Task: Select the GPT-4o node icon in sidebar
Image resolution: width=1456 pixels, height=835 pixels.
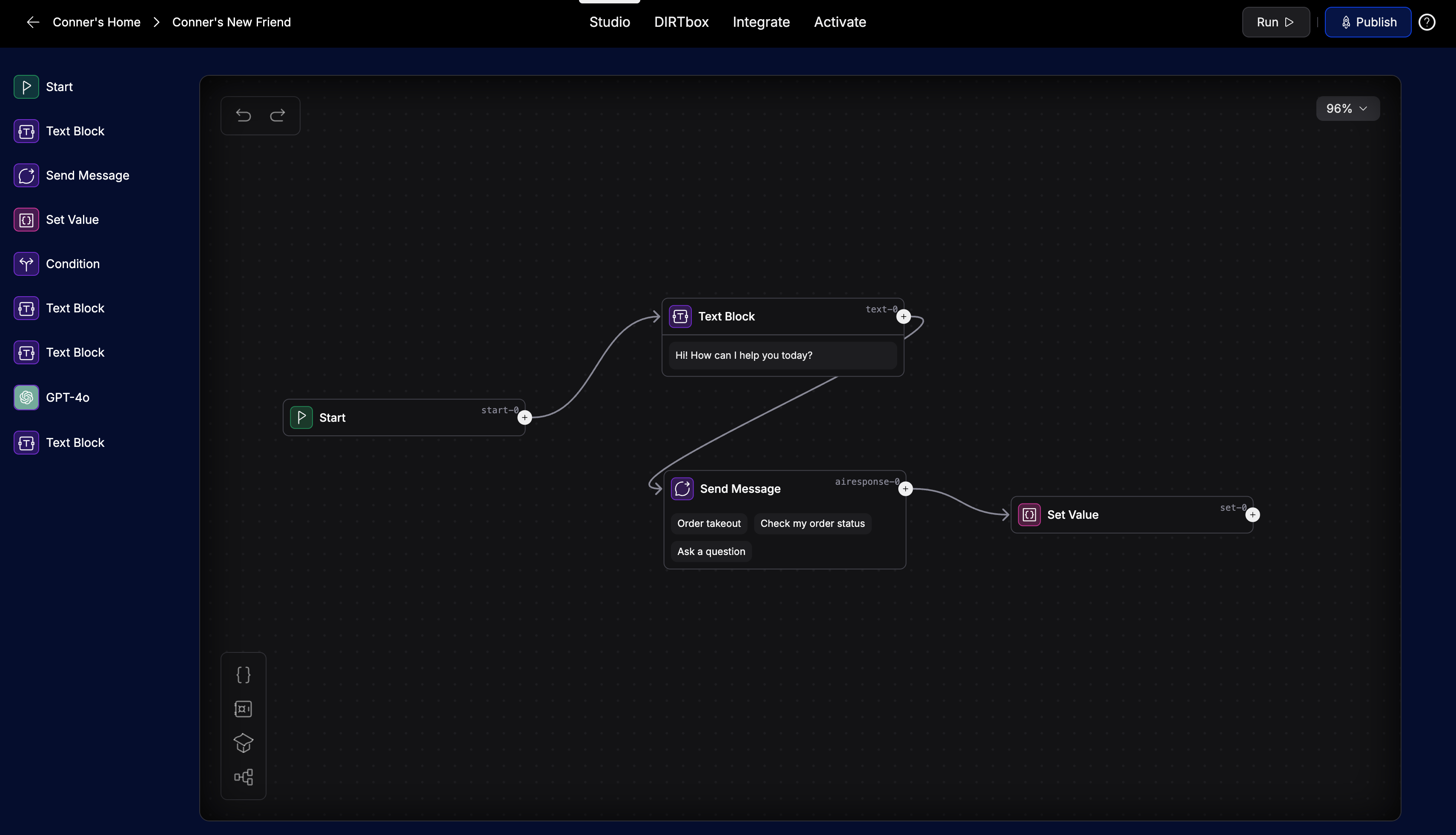Action: point(26,397)
